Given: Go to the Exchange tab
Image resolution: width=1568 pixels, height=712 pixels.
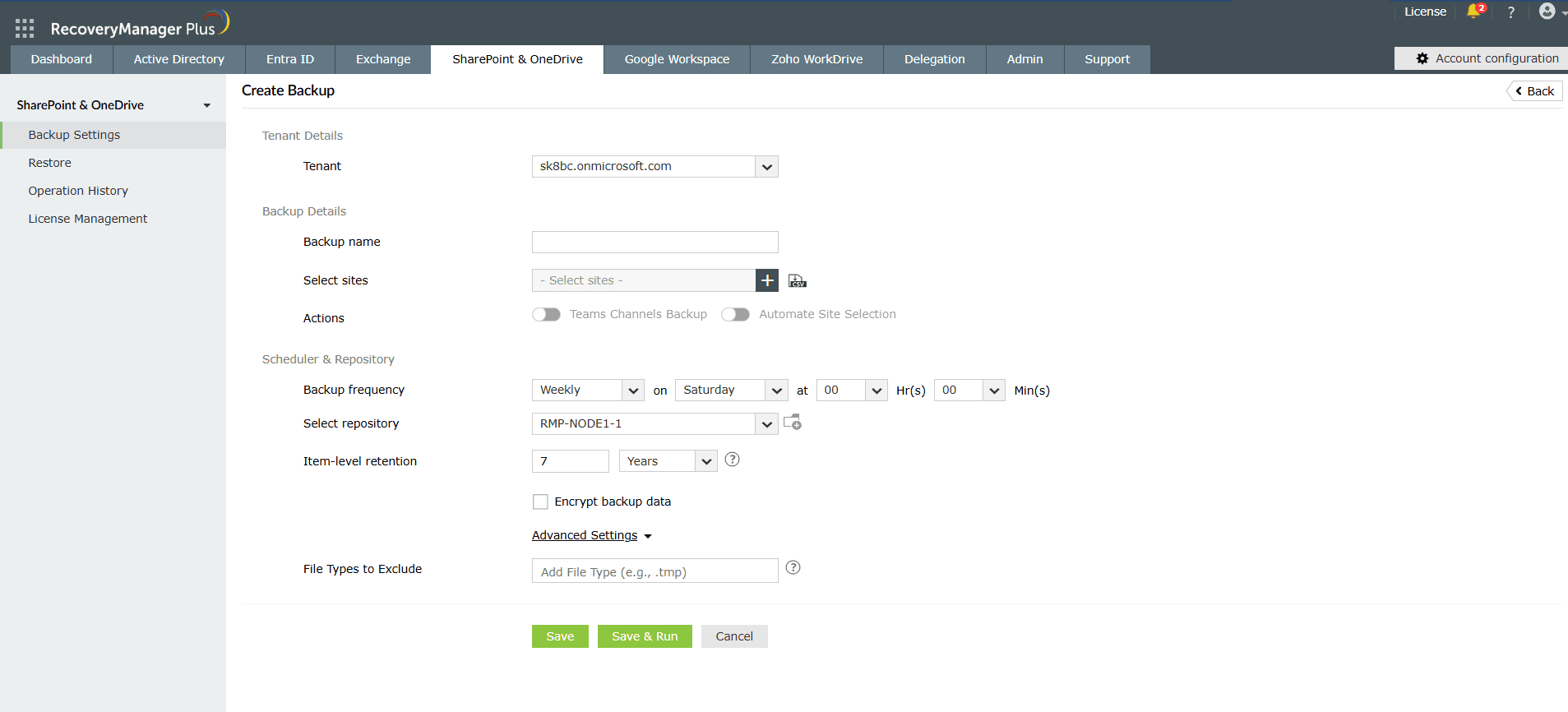Looking at the screenshot, I should 383,59.
